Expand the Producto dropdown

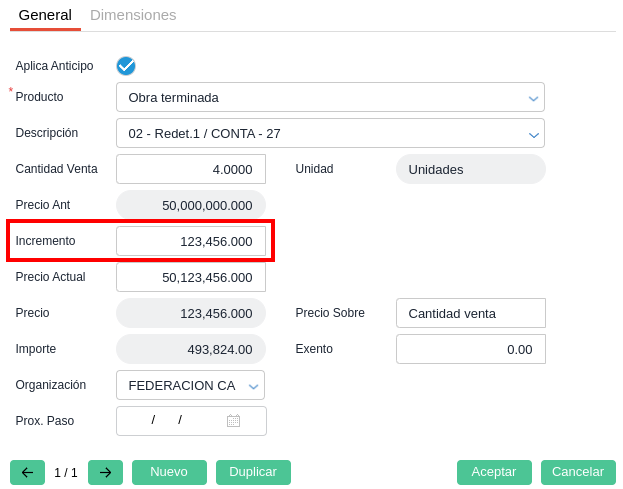(534, 98)
